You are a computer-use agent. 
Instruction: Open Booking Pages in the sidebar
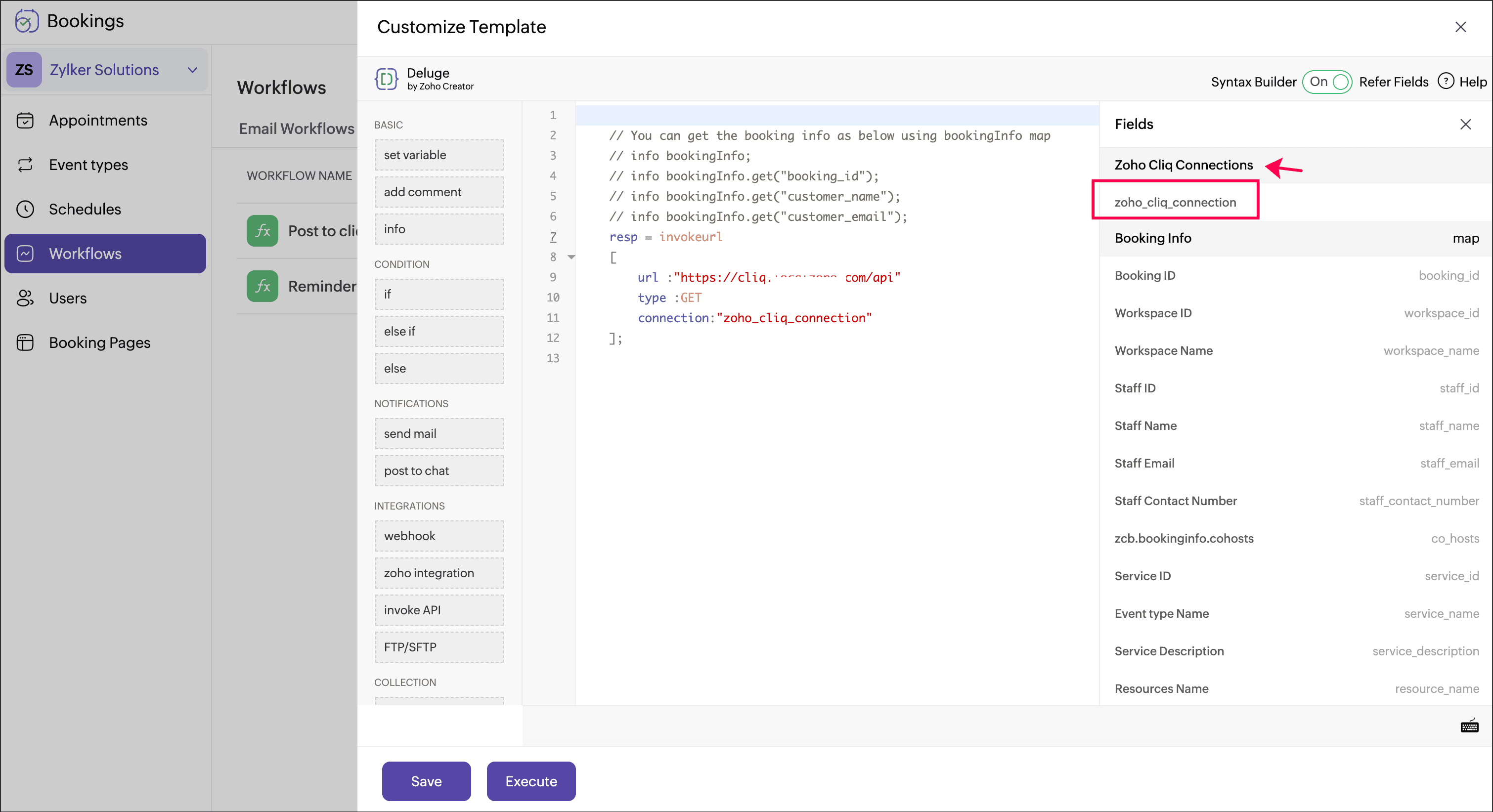click(105, 342)
